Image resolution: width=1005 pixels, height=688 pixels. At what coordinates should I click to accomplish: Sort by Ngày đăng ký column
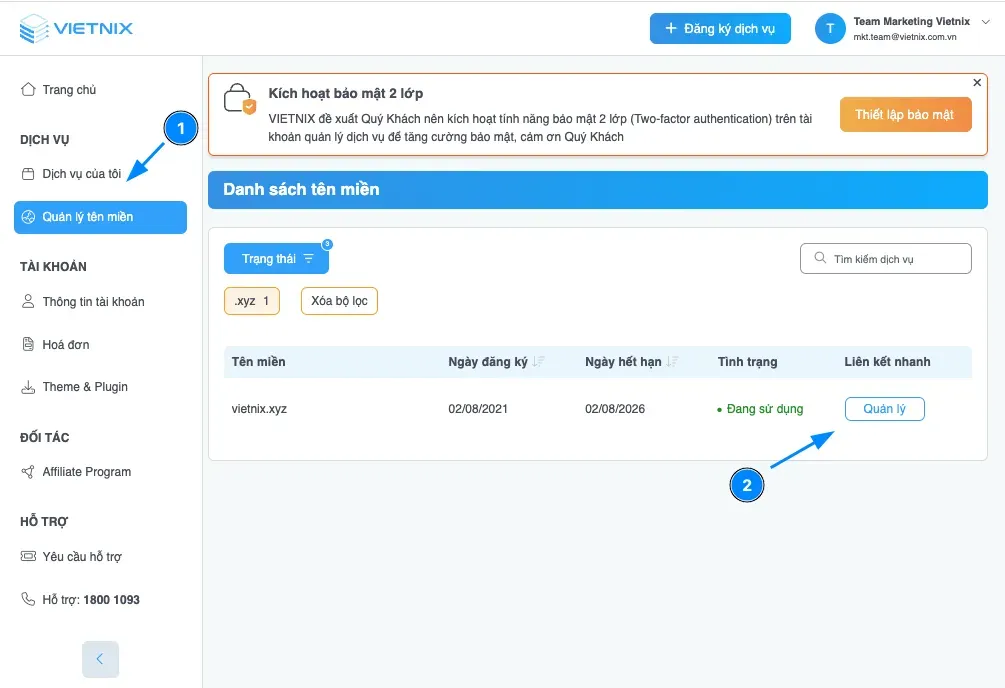point(539,362)
